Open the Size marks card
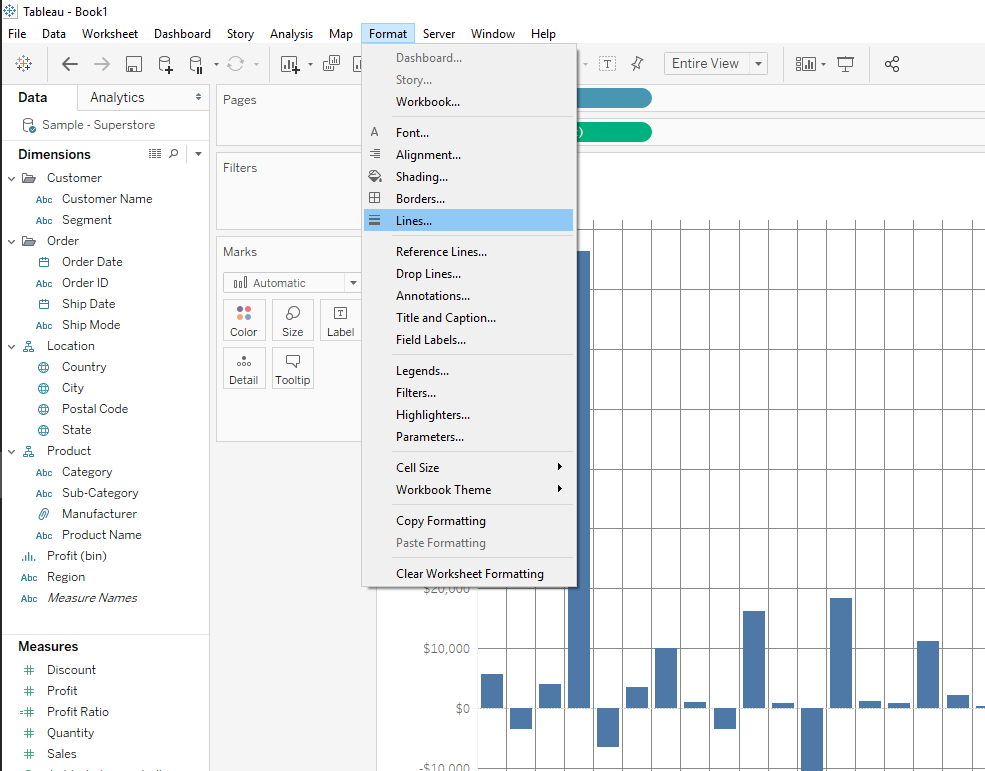 coord(292,320)
